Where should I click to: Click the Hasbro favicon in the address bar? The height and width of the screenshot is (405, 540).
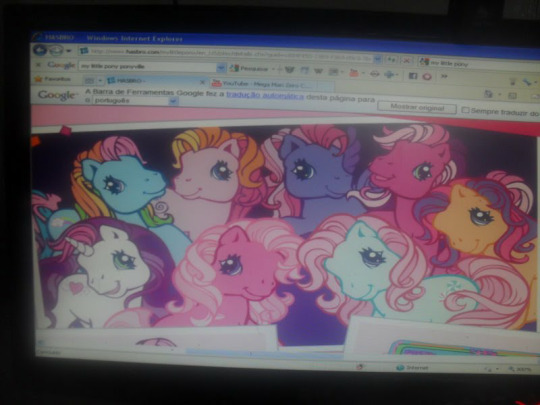84,52
